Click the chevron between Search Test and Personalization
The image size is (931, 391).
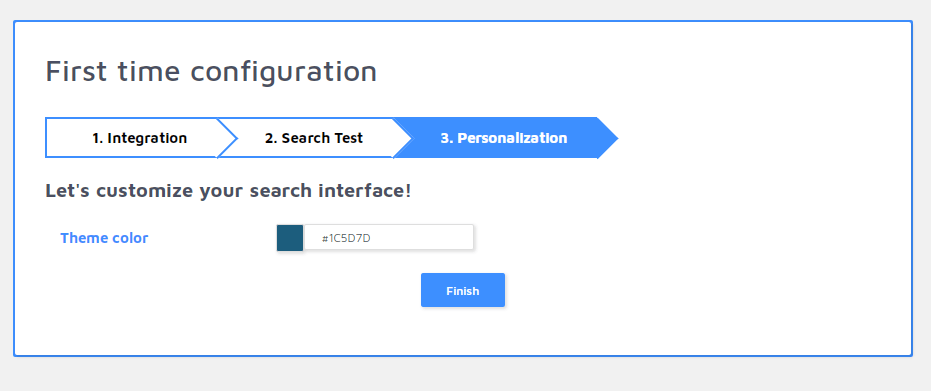pos(402,138)
